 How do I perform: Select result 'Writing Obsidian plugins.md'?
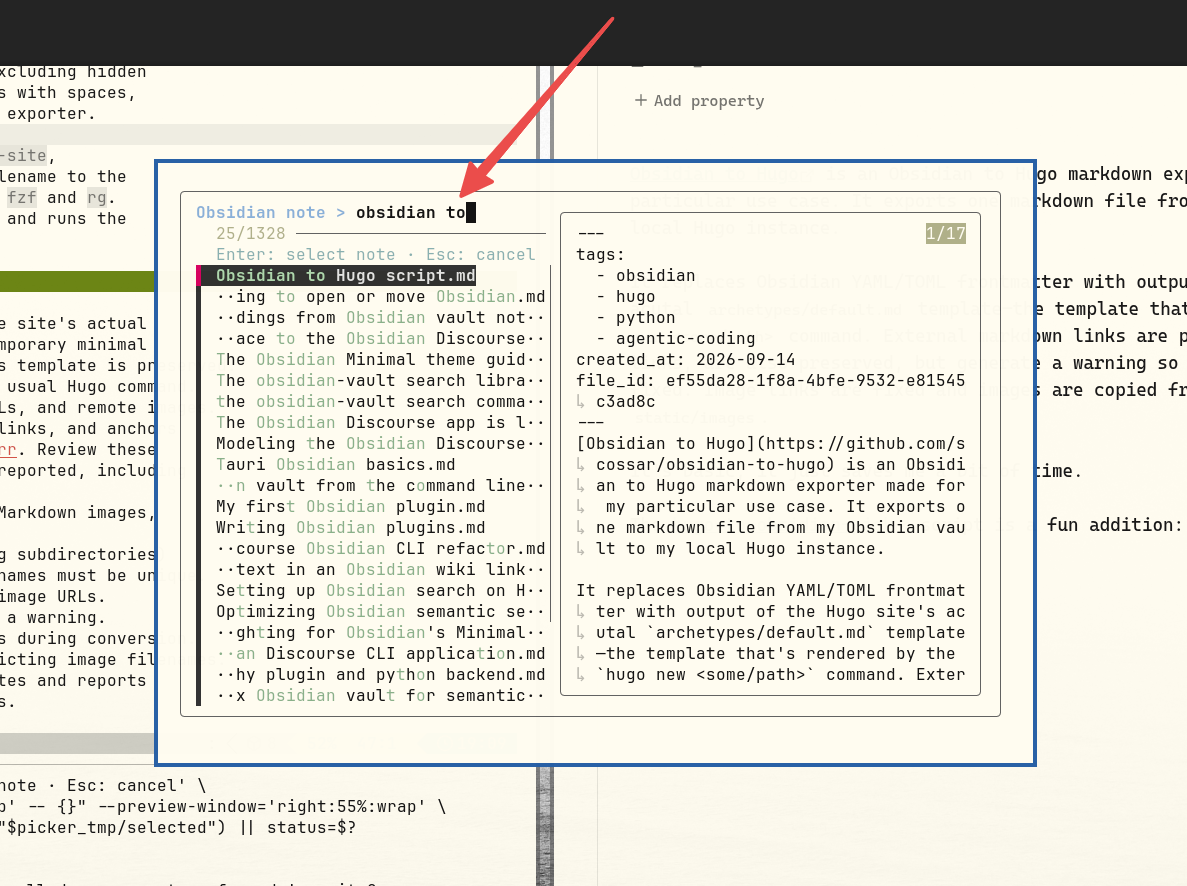[x=350, y=528]
